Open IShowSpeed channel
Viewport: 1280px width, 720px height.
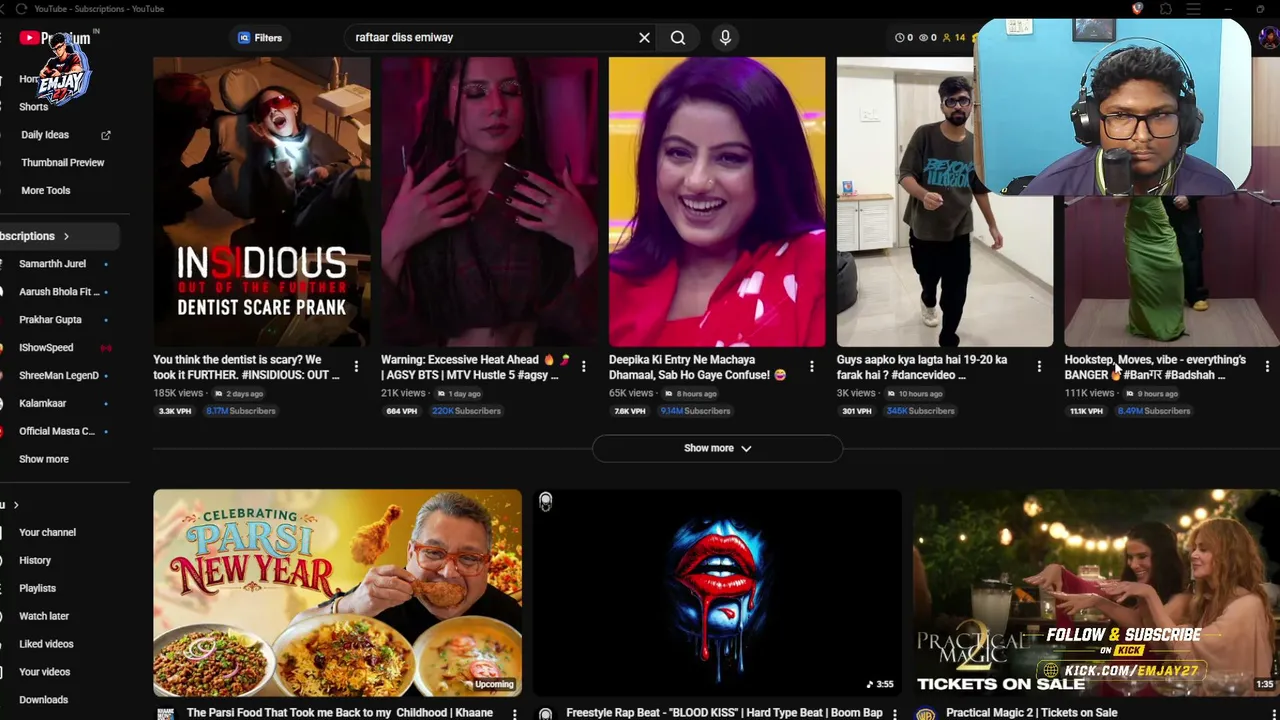[46, 348]
